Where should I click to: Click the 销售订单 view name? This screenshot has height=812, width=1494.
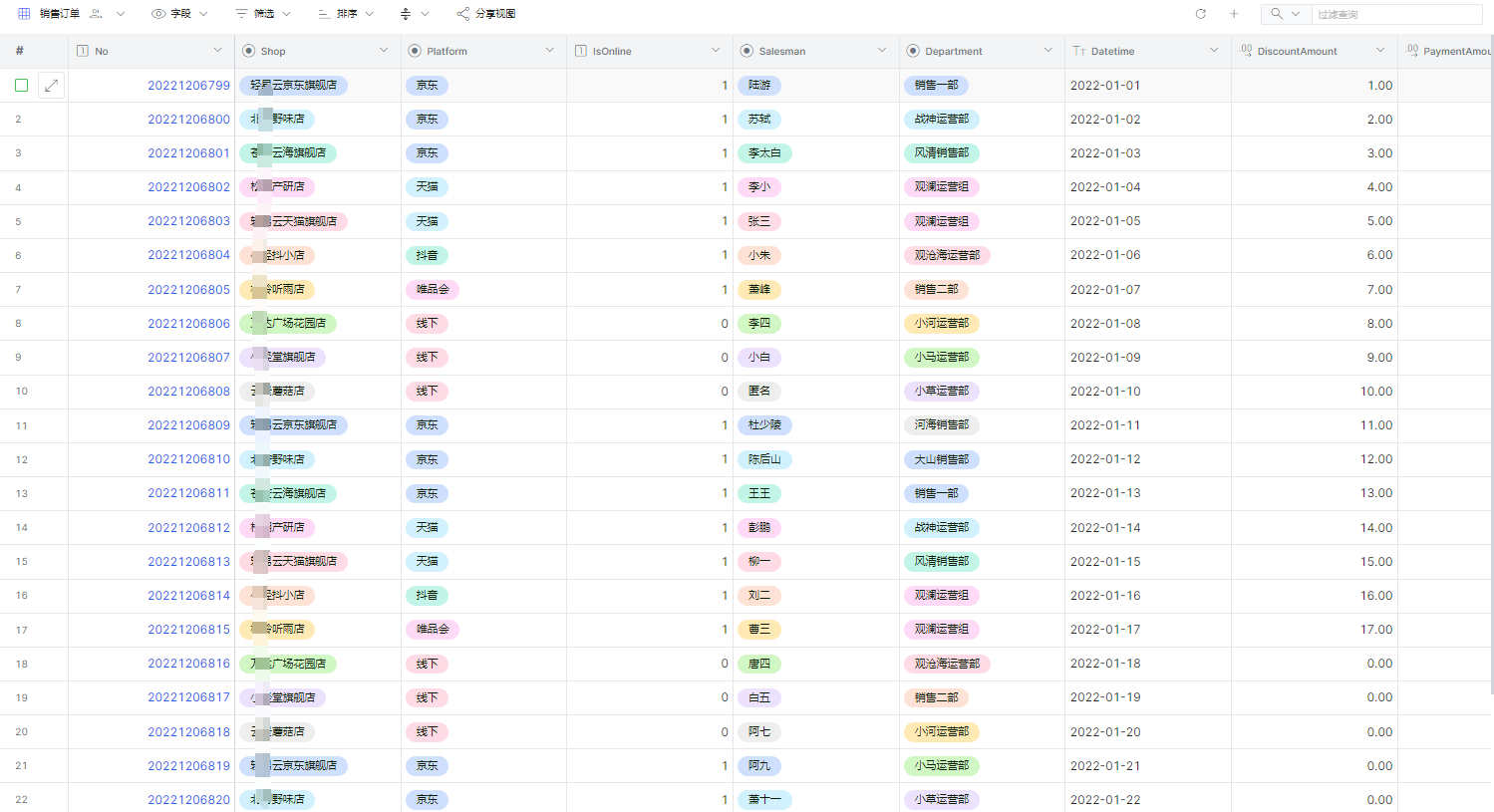click(x=60, y=14)
